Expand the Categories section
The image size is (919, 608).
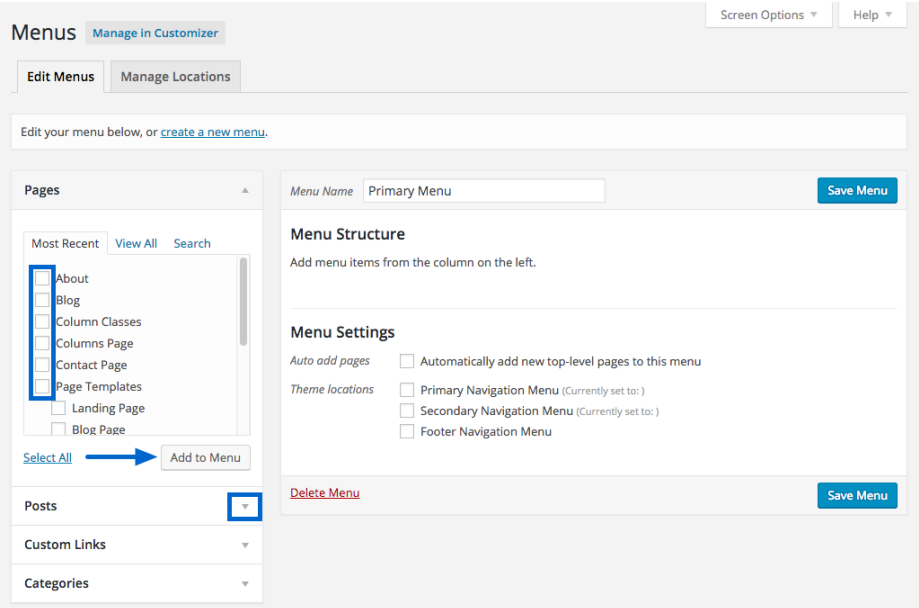coord(245,584)
